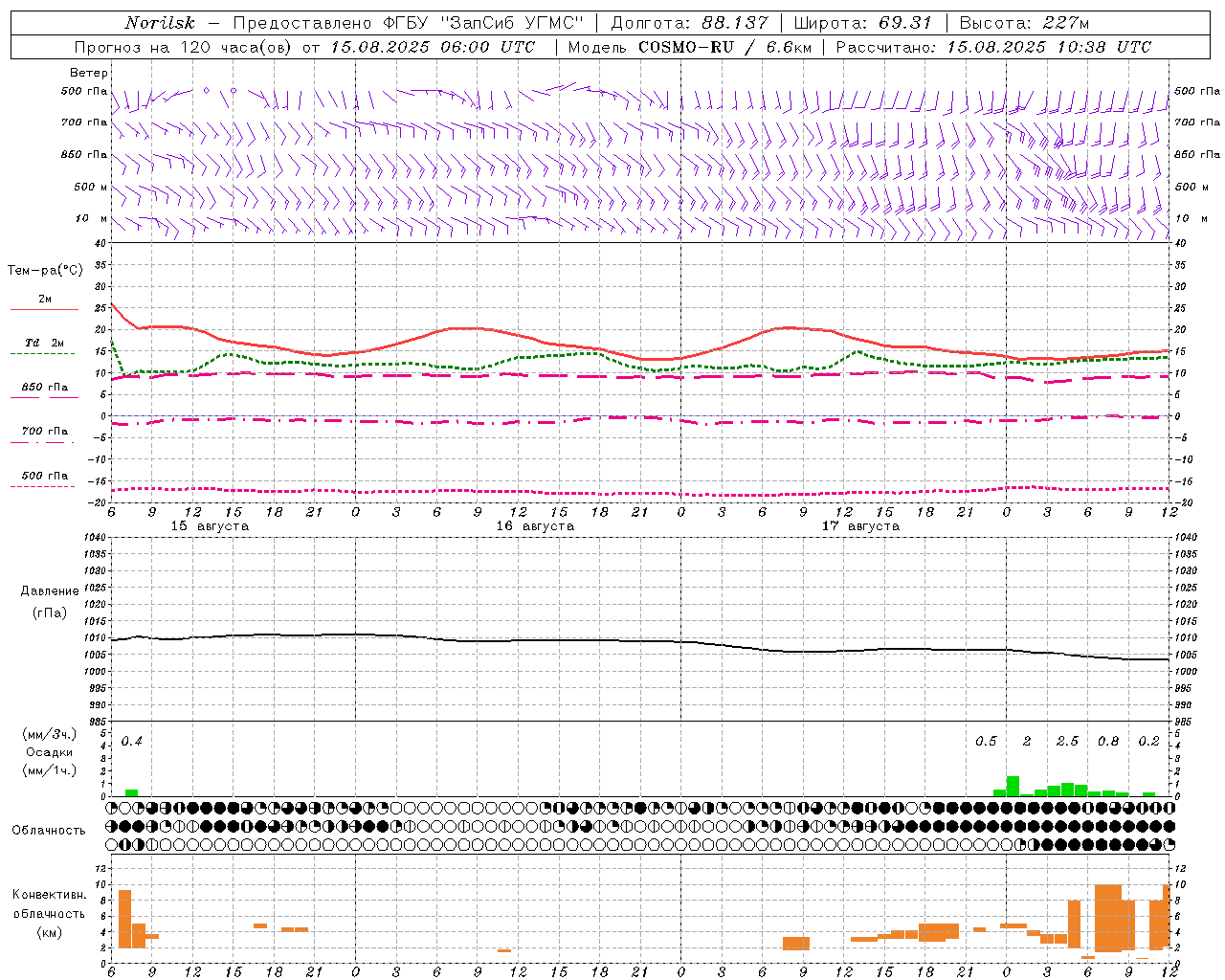Select the 16 августа date label
The width and height of the screenshot is (1225, 980).
[x=535, y=526]
